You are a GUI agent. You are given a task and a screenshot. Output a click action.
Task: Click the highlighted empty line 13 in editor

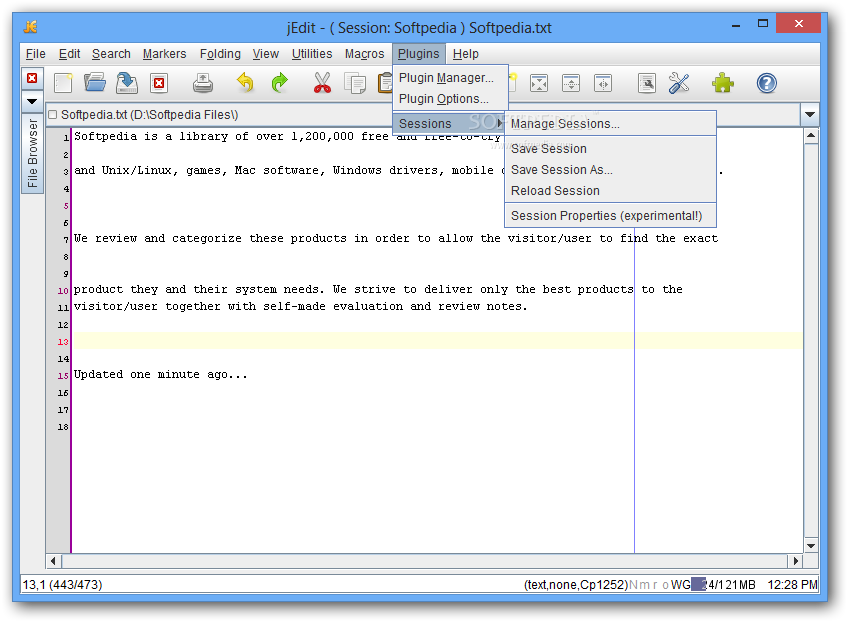click(x=437, y=341)
